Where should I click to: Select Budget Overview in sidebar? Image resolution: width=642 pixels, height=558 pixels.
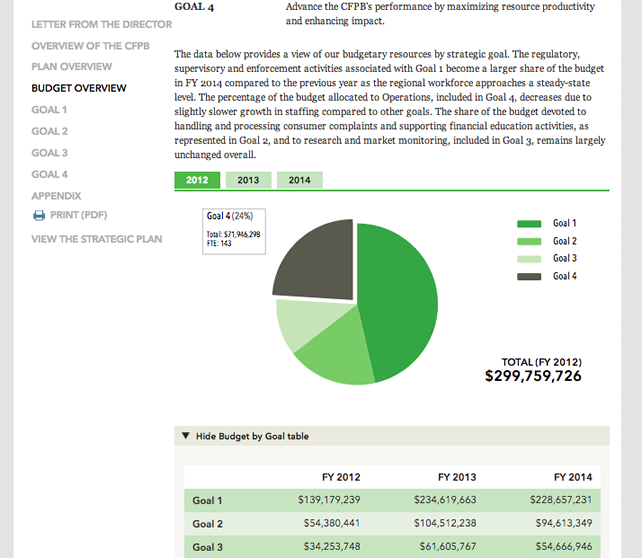[79, 88]
